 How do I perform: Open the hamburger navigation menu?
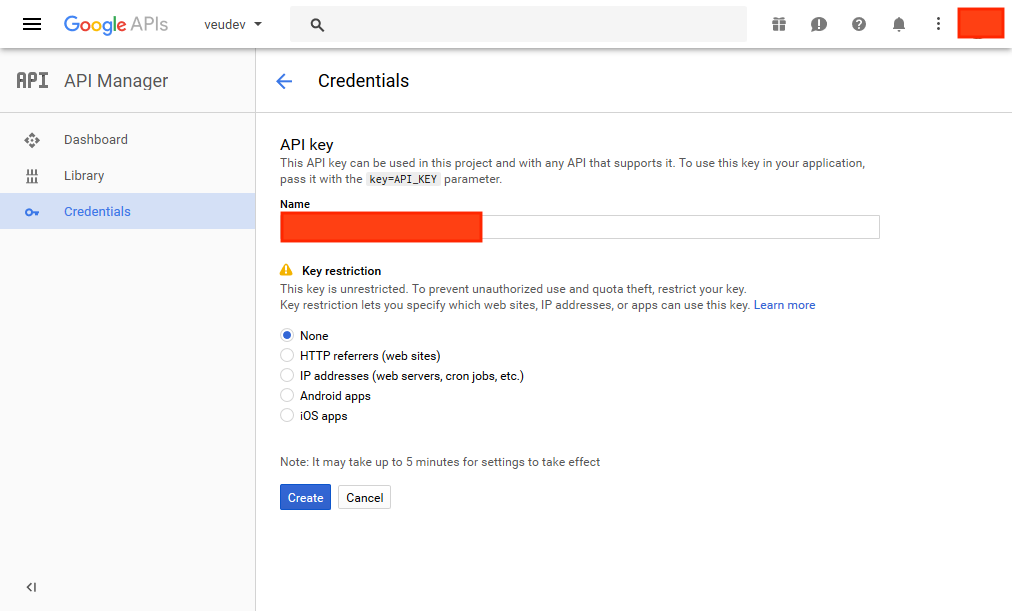click(x=32, y=24)
